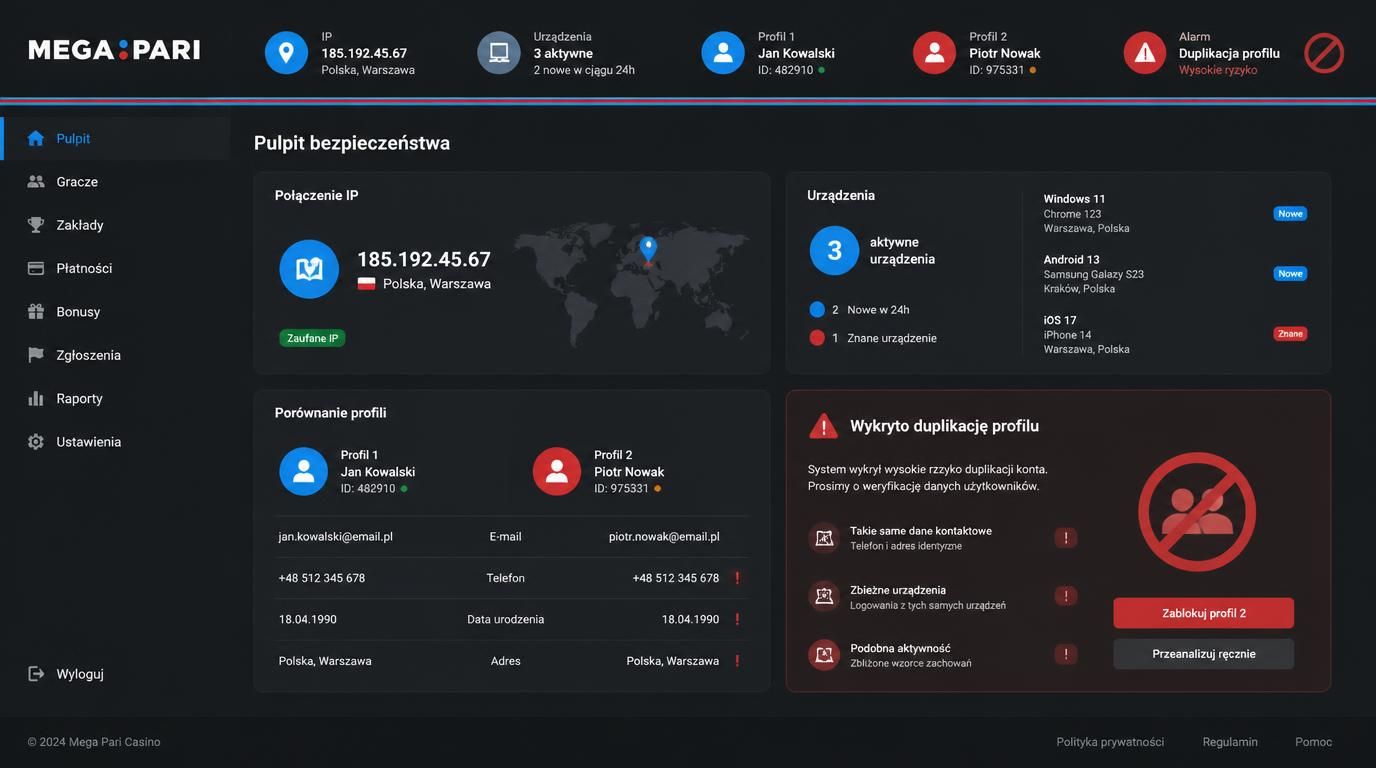Click the blue shield icon beside IP address
The width and height of the screenshot is (1376, 768).
(x=309, y=269)
